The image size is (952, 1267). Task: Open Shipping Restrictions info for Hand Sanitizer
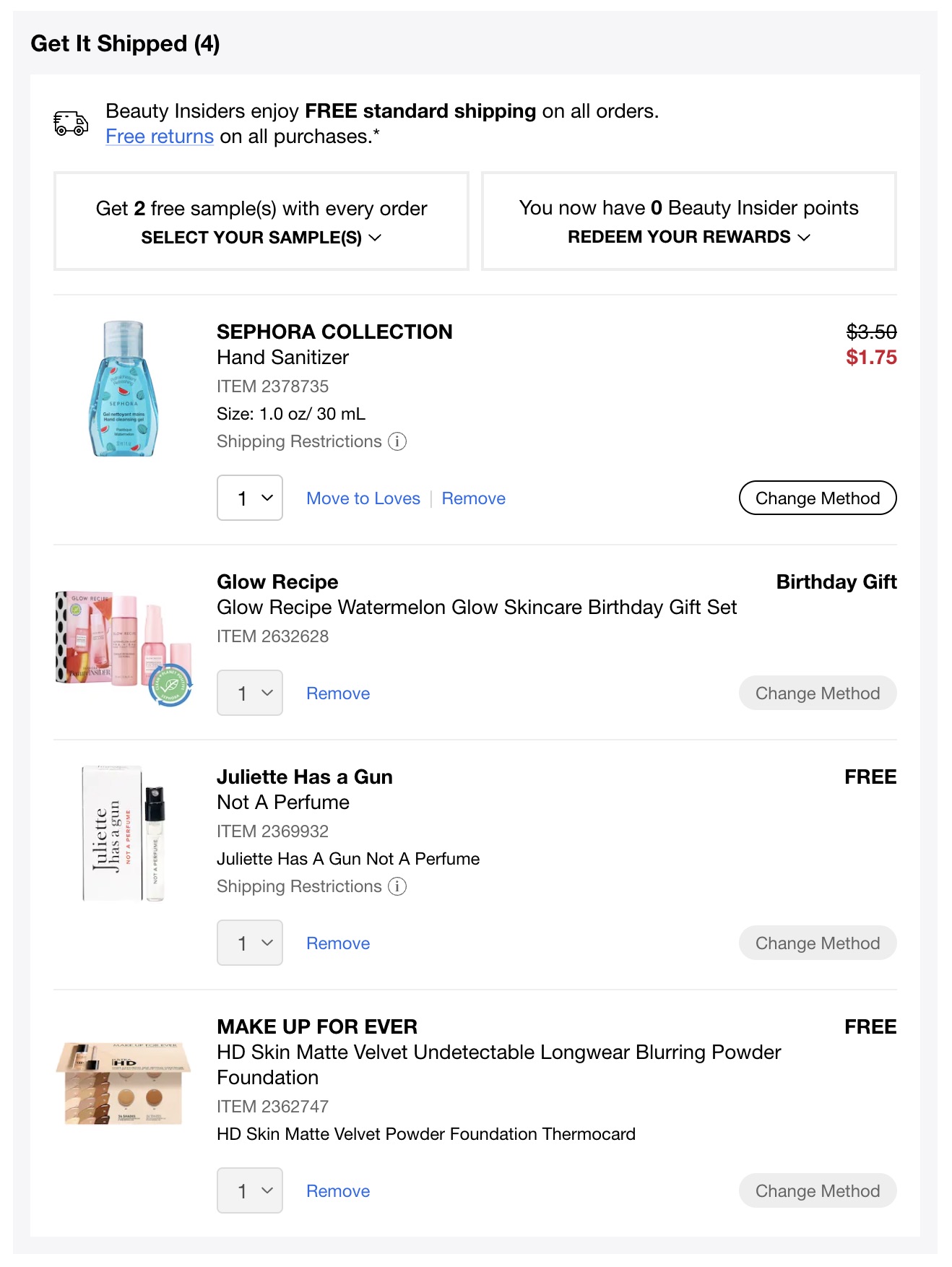pyautogui.click(x=397, y=441)
